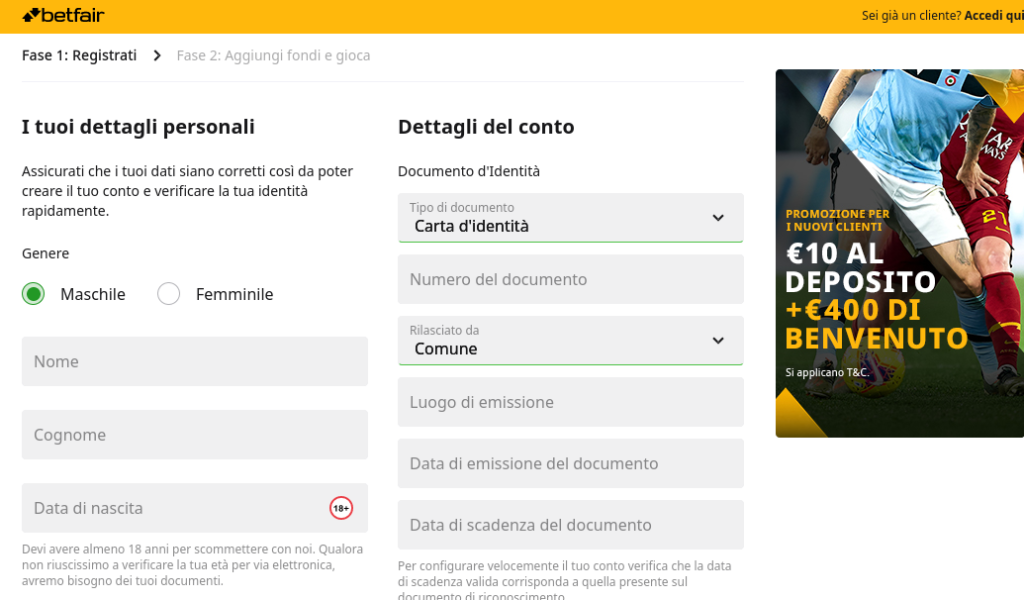Click inside the Nome field
Viewport: 1024px width, 600px height.
click(194, 361)
